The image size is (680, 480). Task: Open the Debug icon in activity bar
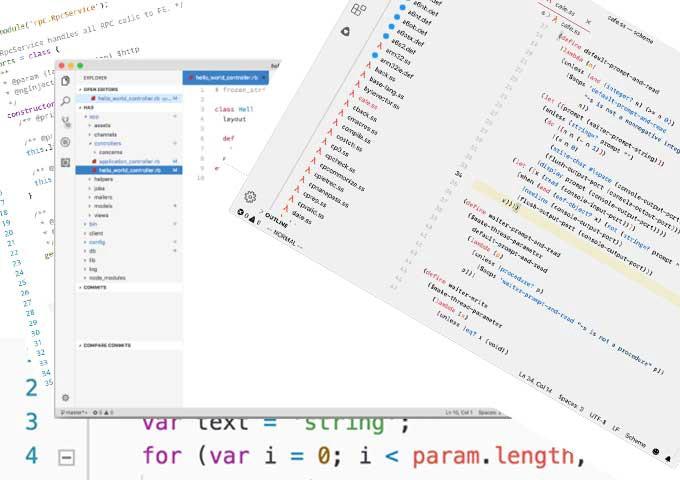(x=65, y=142)
